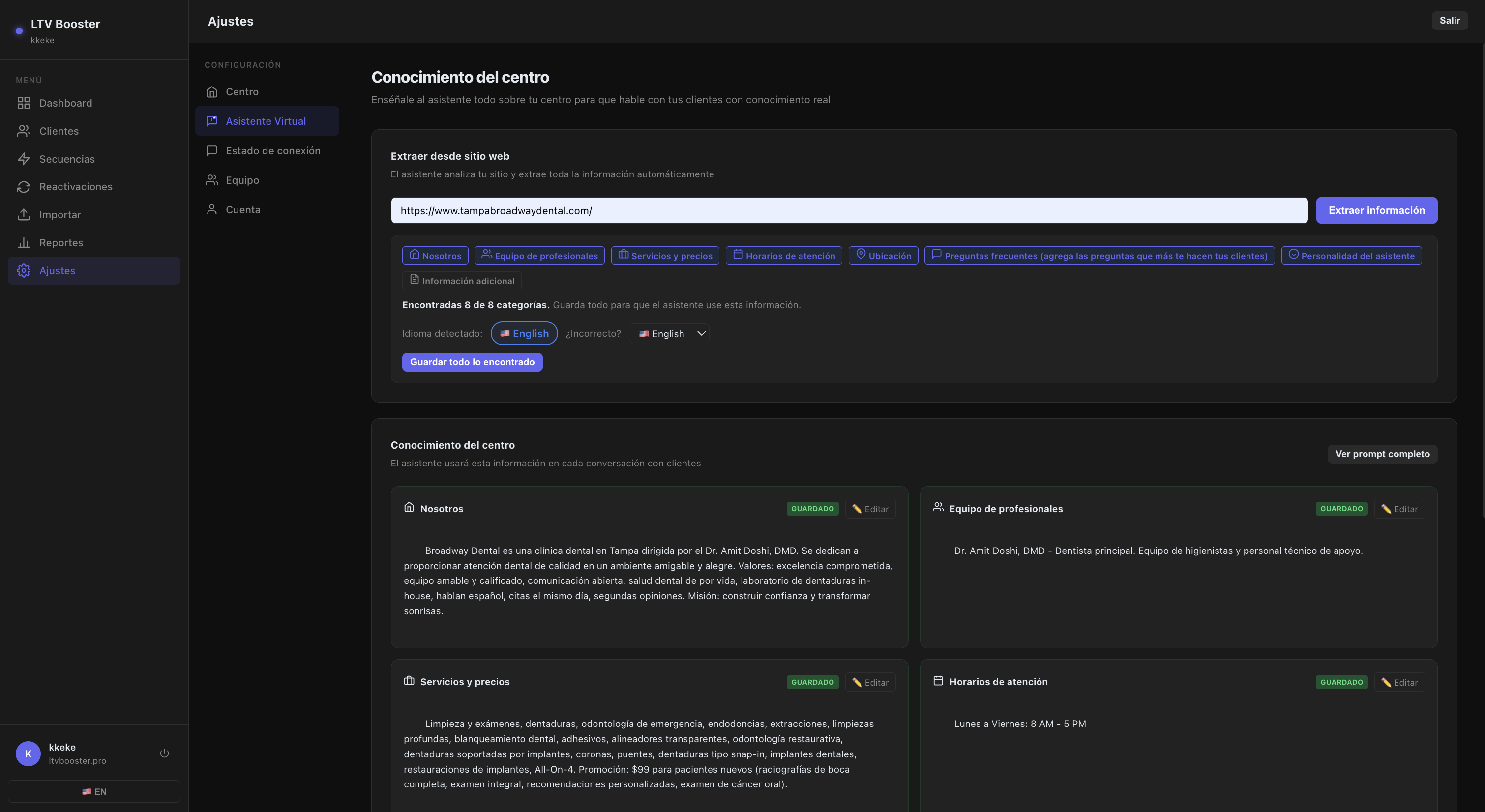Click the Equipo de profesionales card icon
Viewport: 1485px width, 812px height.
click(938, 507)
